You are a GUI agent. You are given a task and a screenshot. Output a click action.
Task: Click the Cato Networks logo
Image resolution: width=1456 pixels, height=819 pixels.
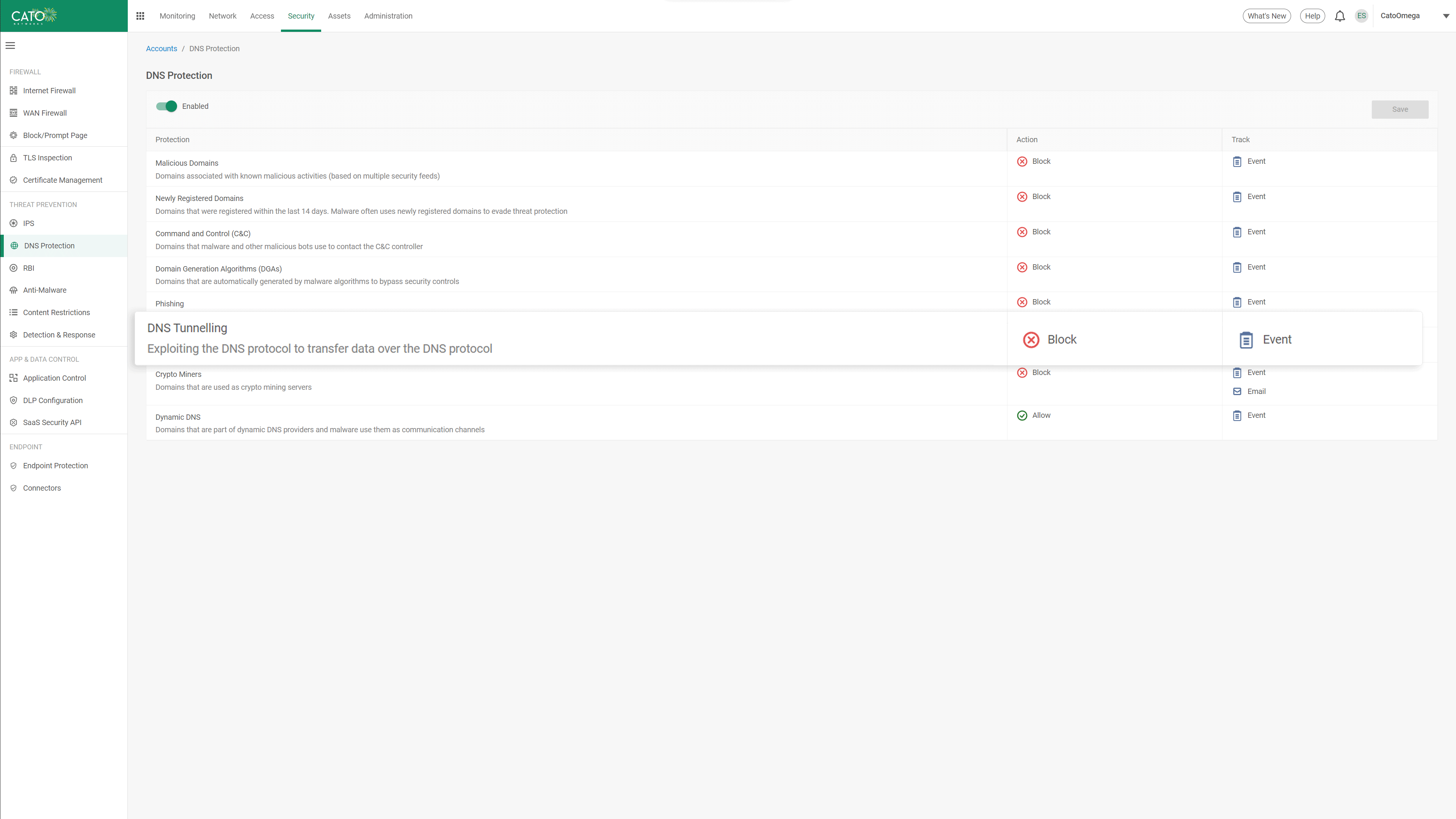[34, 16]
